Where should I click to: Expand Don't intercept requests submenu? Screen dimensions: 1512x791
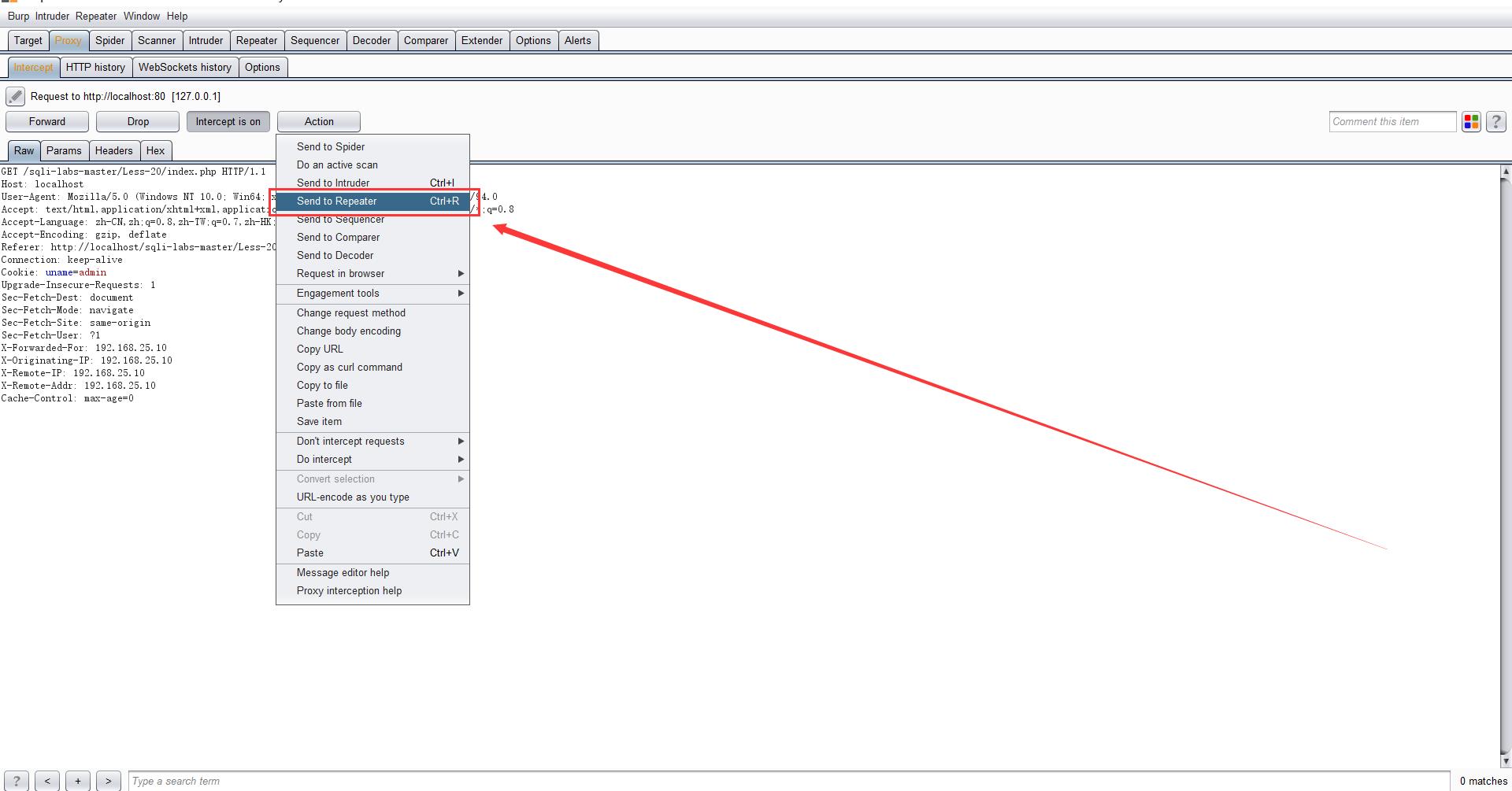tap(372, 442)
